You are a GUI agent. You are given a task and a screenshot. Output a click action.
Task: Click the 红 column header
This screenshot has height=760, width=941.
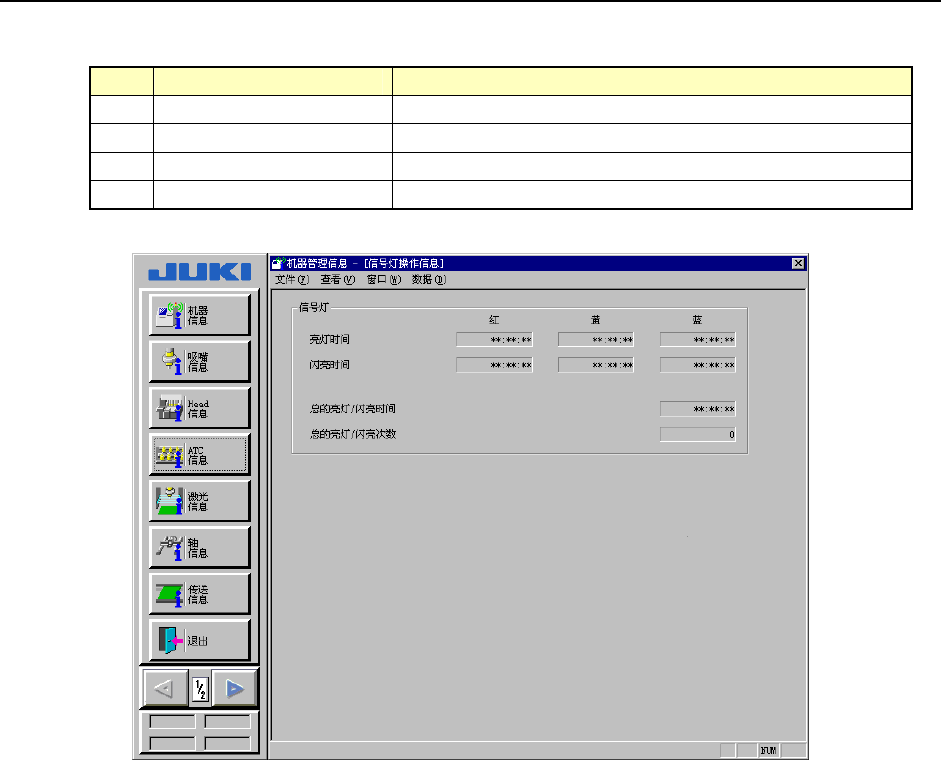(x=494, y=320)
